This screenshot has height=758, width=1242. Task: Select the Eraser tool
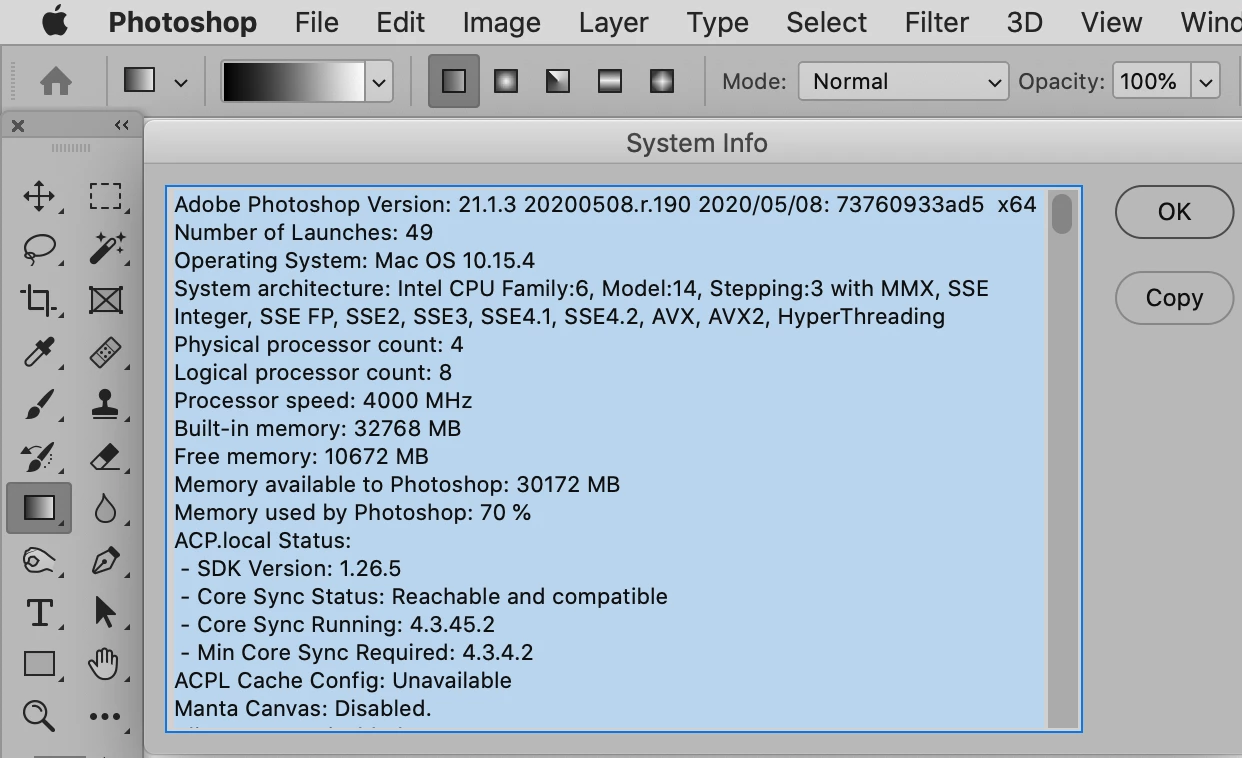(x=105, y=457)
